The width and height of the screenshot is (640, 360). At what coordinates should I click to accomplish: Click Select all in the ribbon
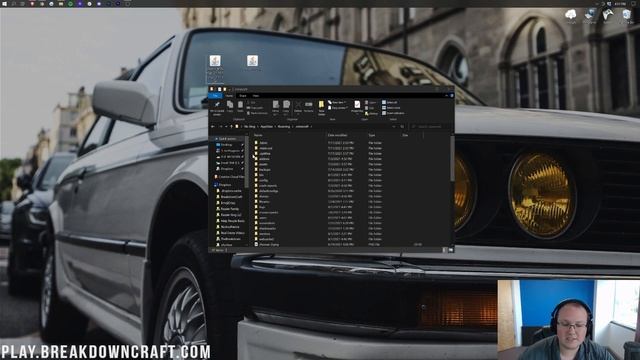(x=389, y=102)
